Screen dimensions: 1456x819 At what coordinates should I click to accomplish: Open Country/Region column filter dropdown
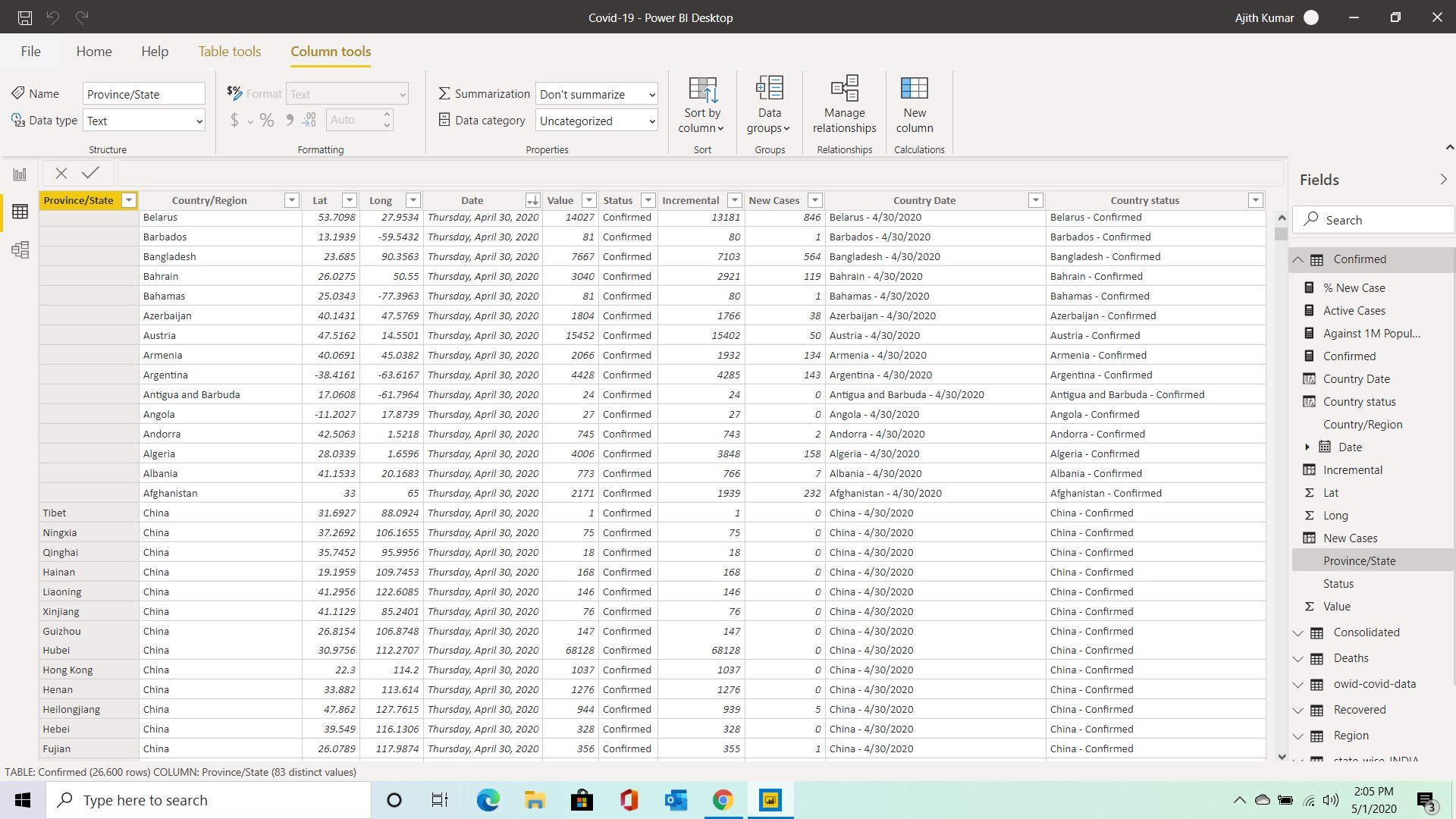291,200
